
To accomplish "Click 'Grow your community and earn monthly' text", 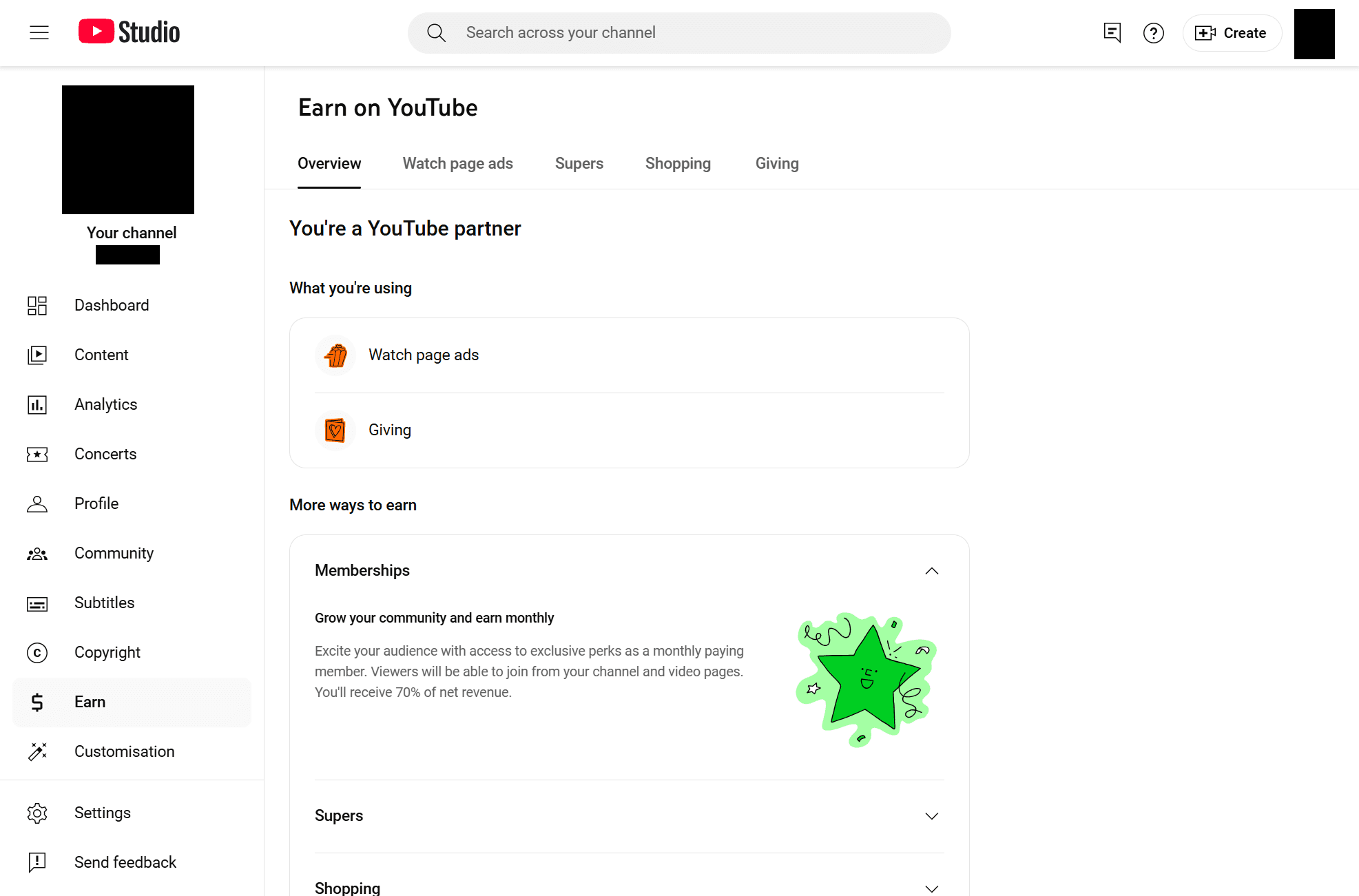I will click(434, 618).
